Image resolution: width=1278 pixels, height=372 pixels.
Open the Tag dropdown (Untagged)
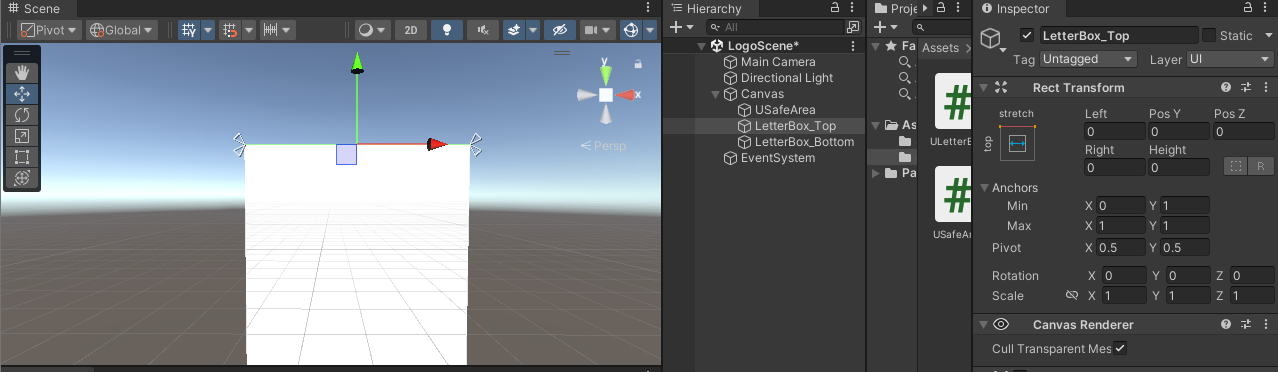pyautogui.click(x=1087, y=59)
